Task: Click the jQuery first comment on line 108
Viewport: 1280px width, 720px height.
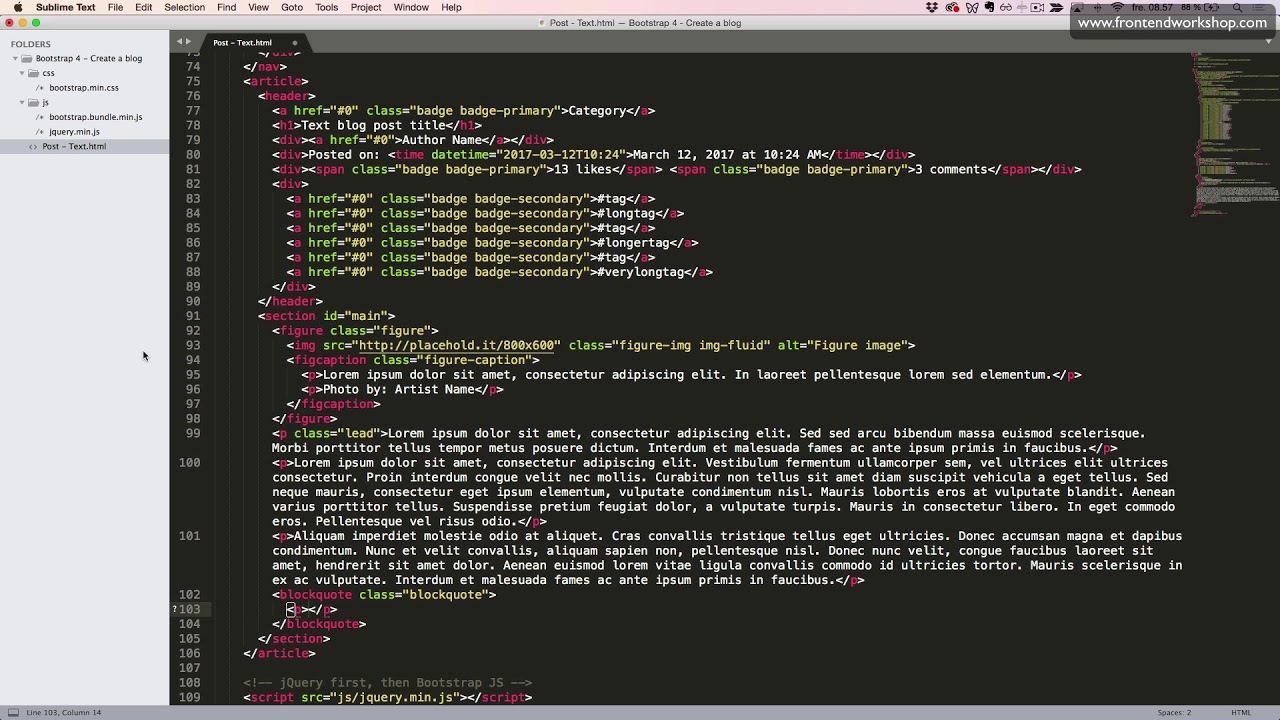Action: coord(388,682)
